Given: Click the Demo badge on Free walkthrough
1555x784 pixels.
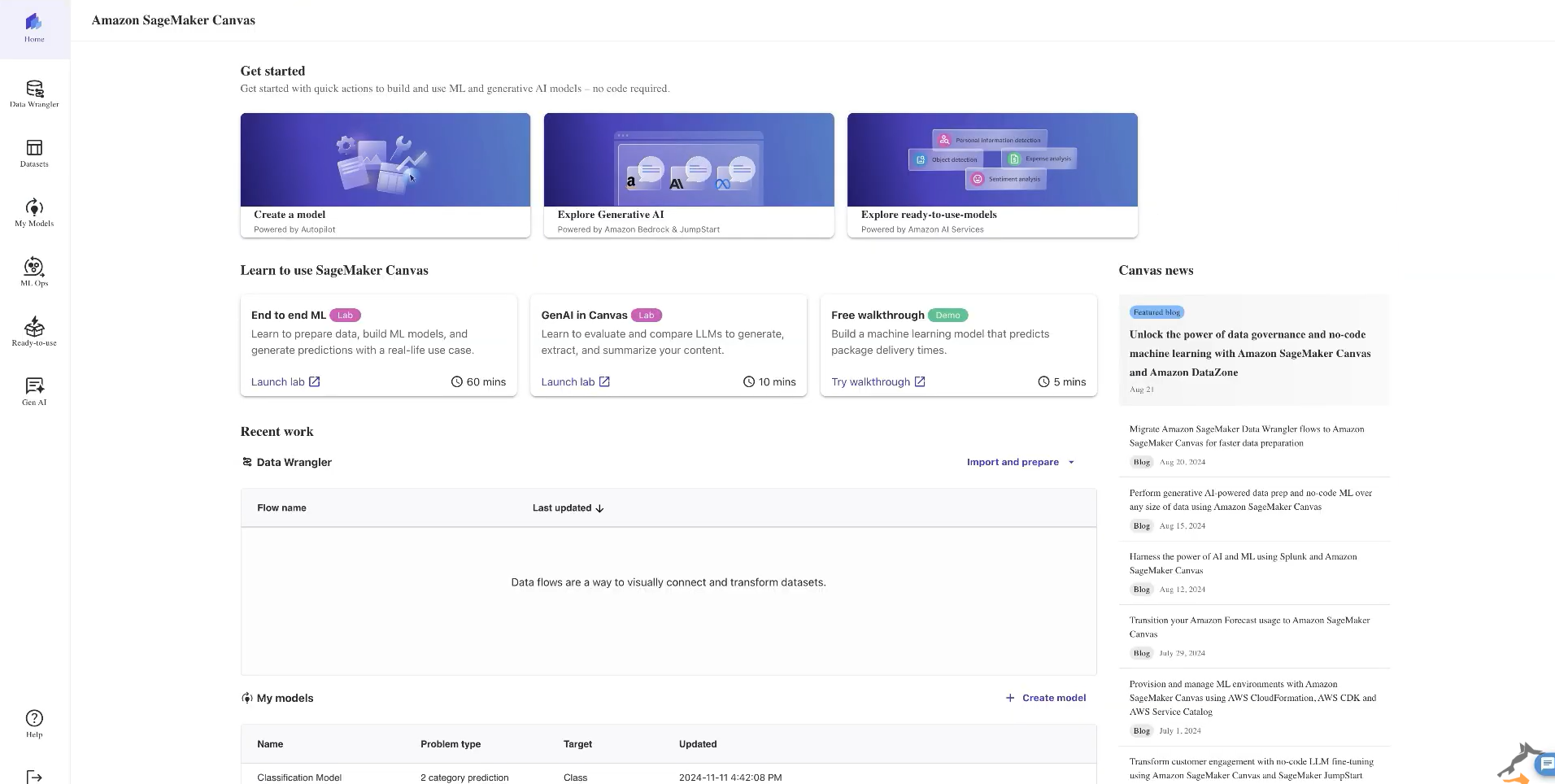Looking at the screenshot, I should [947, 316].
